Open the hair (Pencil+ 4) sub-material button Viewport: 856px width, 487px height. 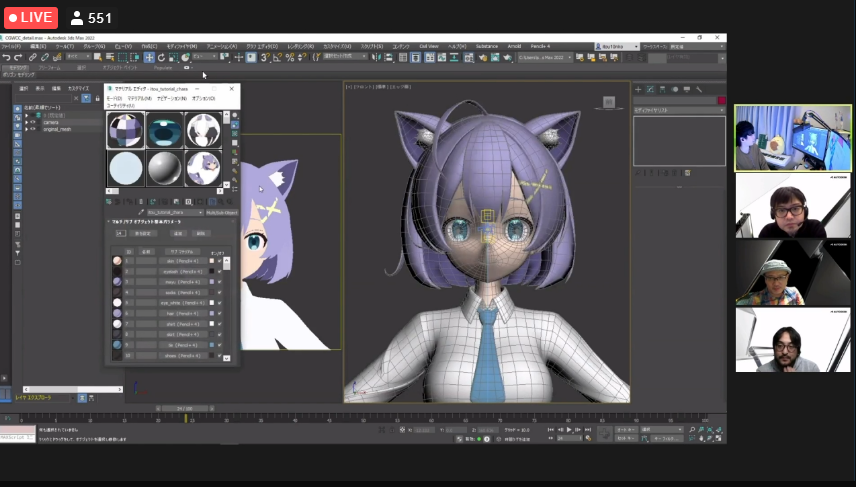click(183, 313)
